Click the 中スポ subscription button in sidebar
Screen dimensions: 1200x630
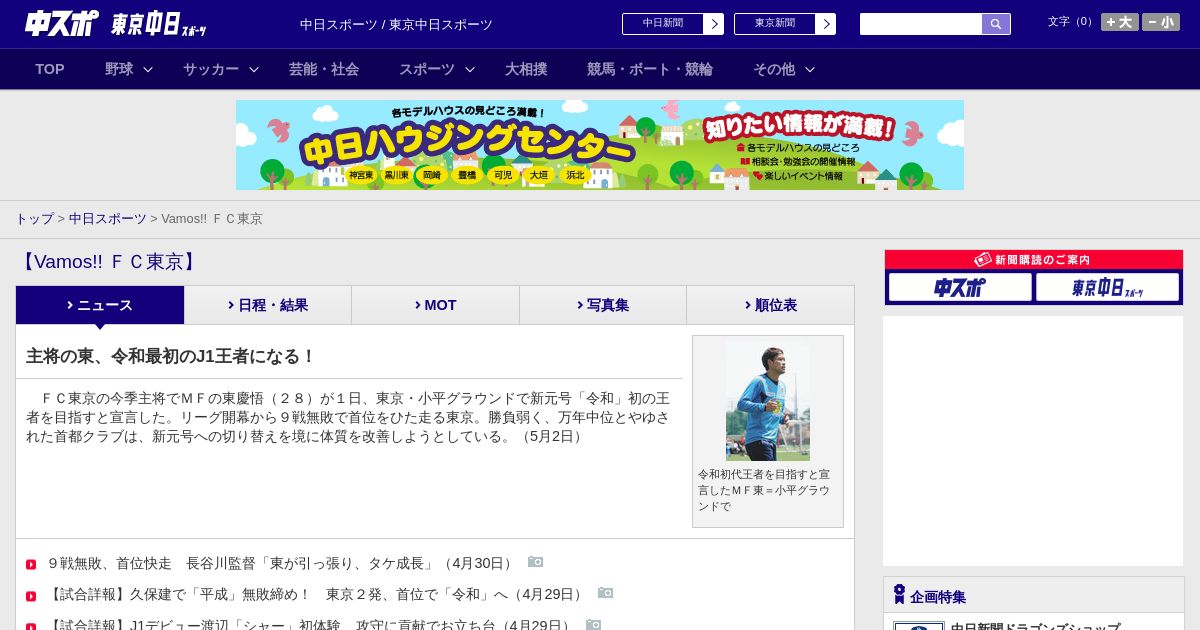[960, 287]
